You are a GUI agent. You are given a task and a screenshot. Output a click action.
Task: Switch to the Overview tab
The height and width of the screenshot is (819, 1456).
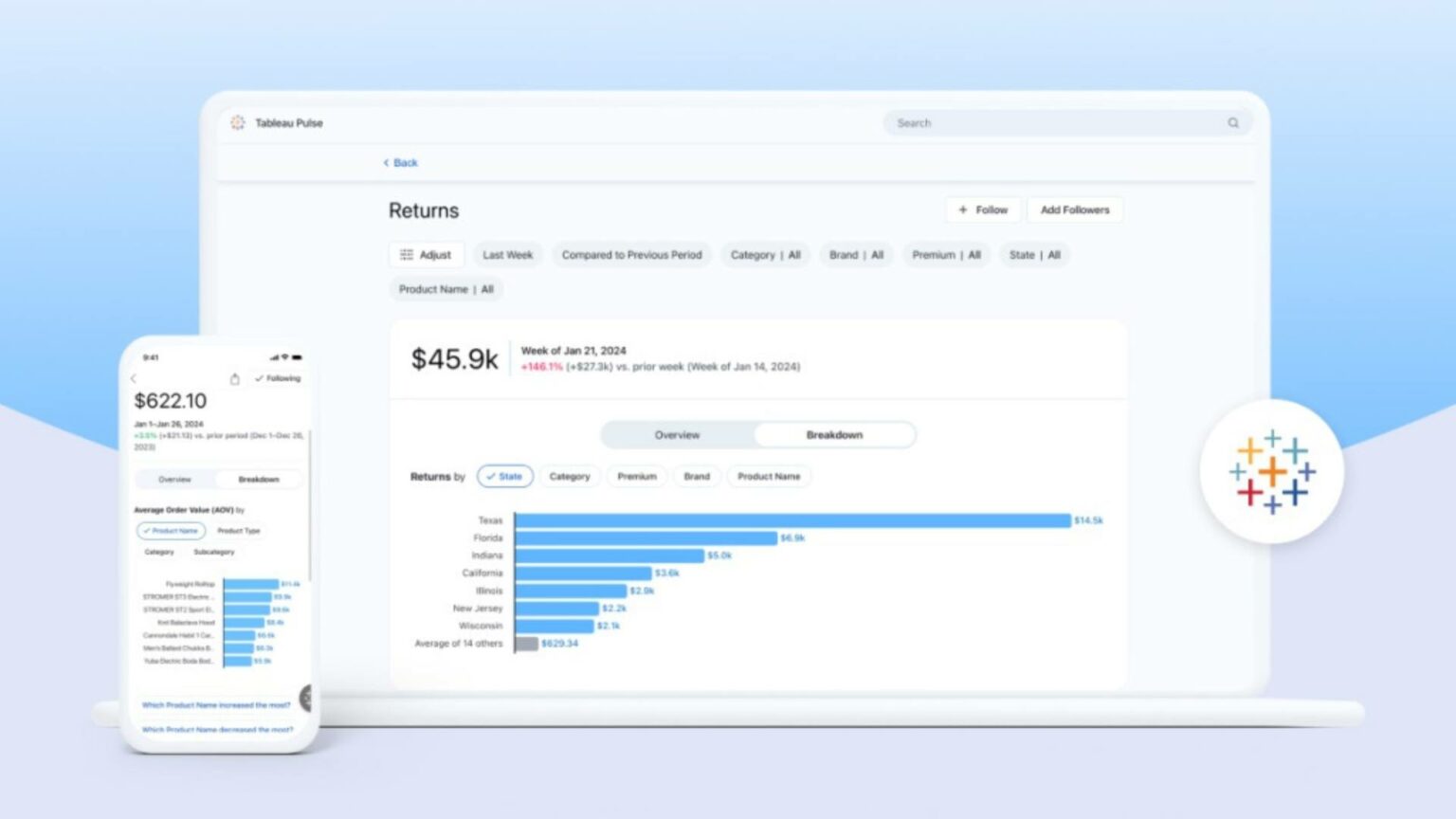677,434
